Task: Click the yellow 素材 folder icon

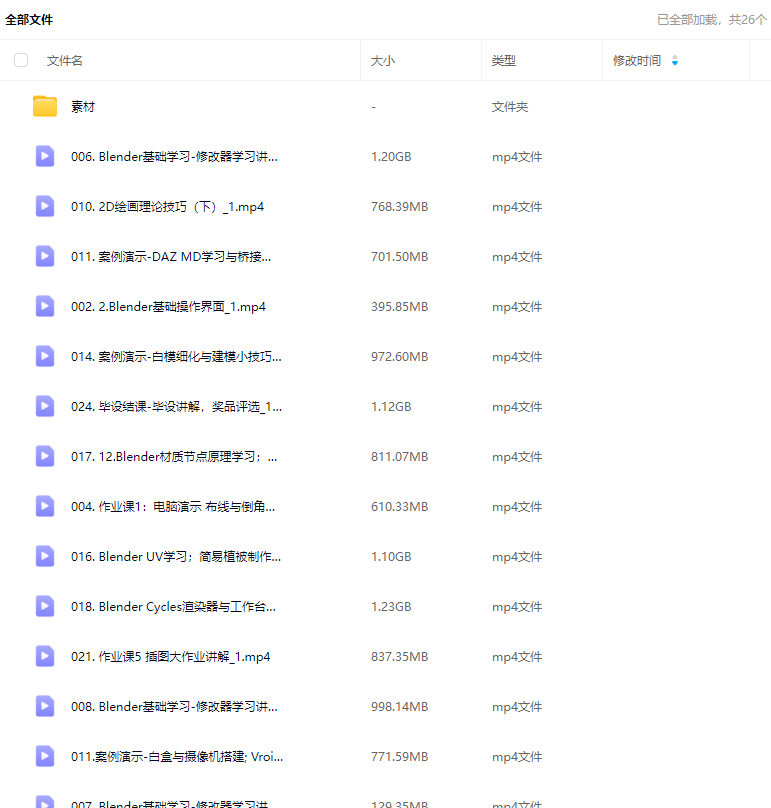Action: pos(45,106)
